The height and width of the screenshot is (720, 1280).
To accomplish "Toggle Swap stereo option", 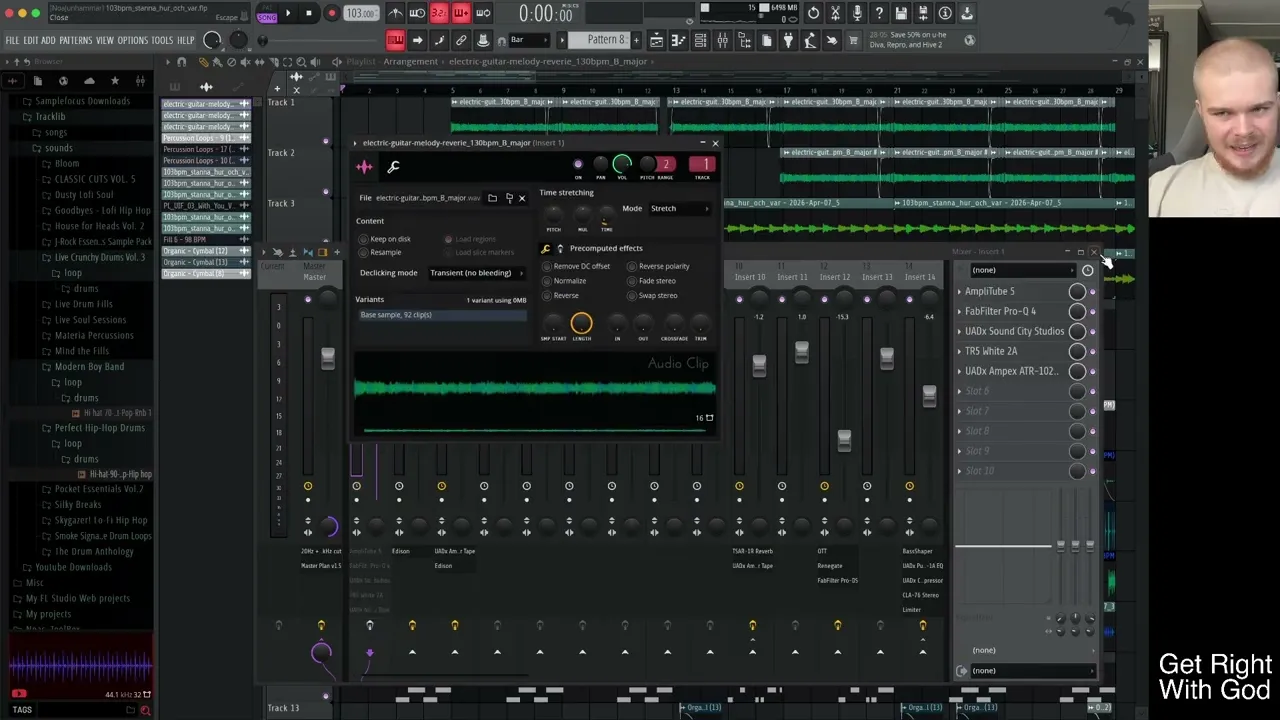I will coord(632,296).
